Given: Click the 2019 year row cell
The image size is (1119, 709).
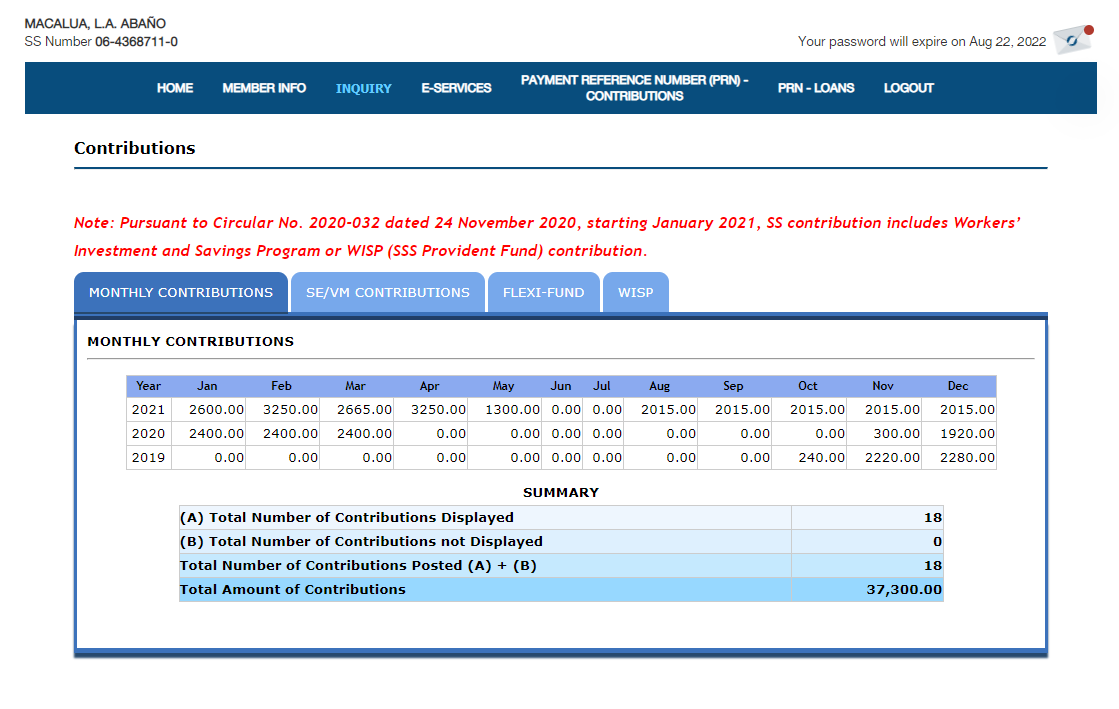Looking at the screenshot, I should point(148,457).
